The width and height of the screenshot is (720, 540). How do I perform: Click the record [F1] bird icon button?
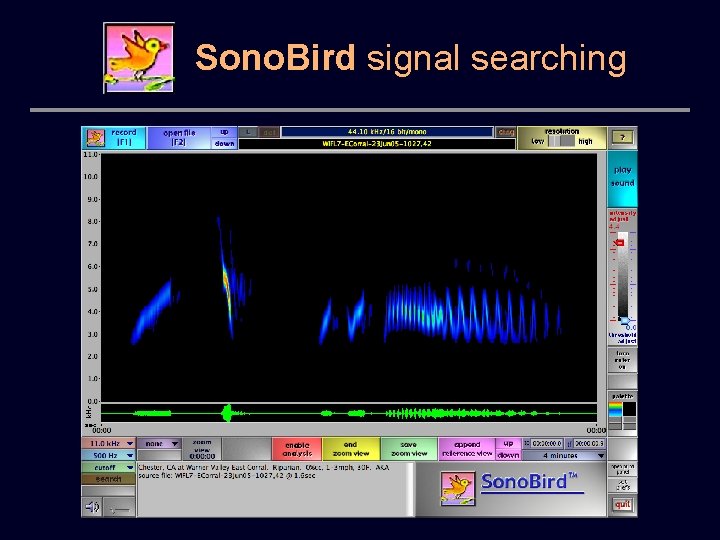click(x=113, y=138)
